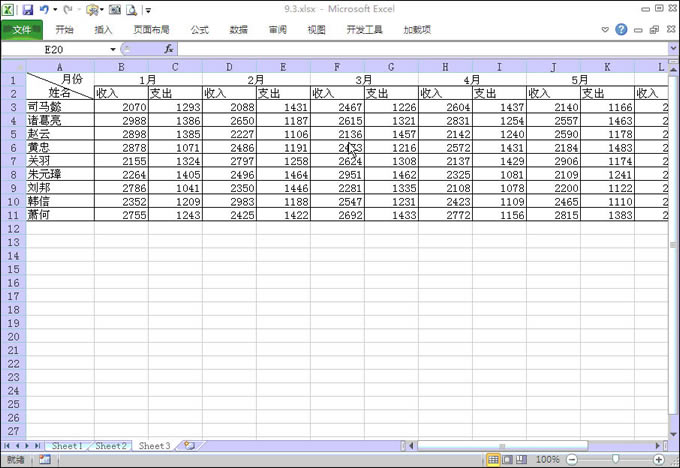Click the Save icon in quick access toolbar
The height and width of the screenshot is (468, 680).
click(28, 9)
